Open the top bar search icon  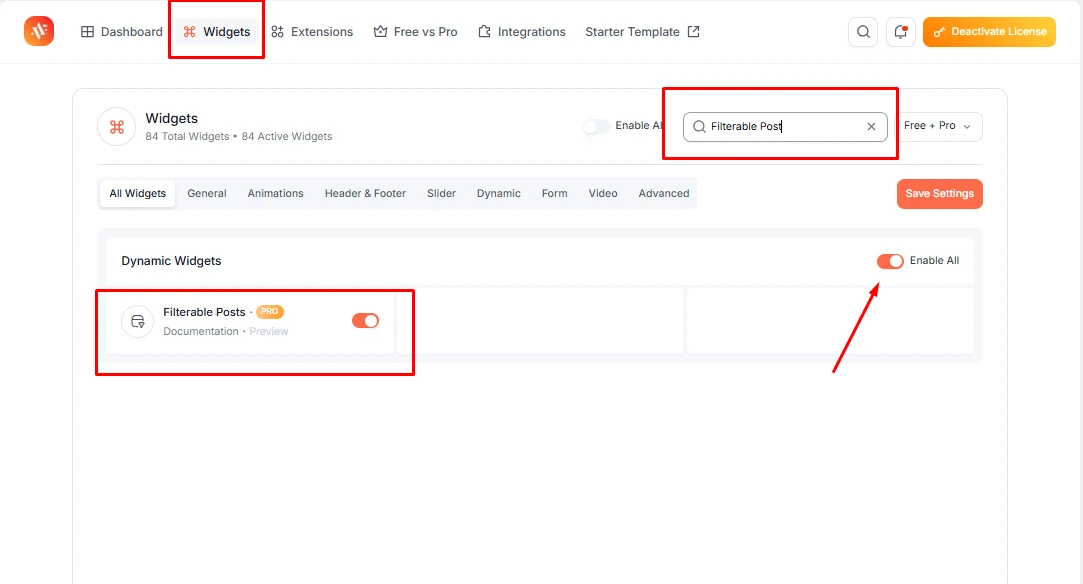[863, 32]
